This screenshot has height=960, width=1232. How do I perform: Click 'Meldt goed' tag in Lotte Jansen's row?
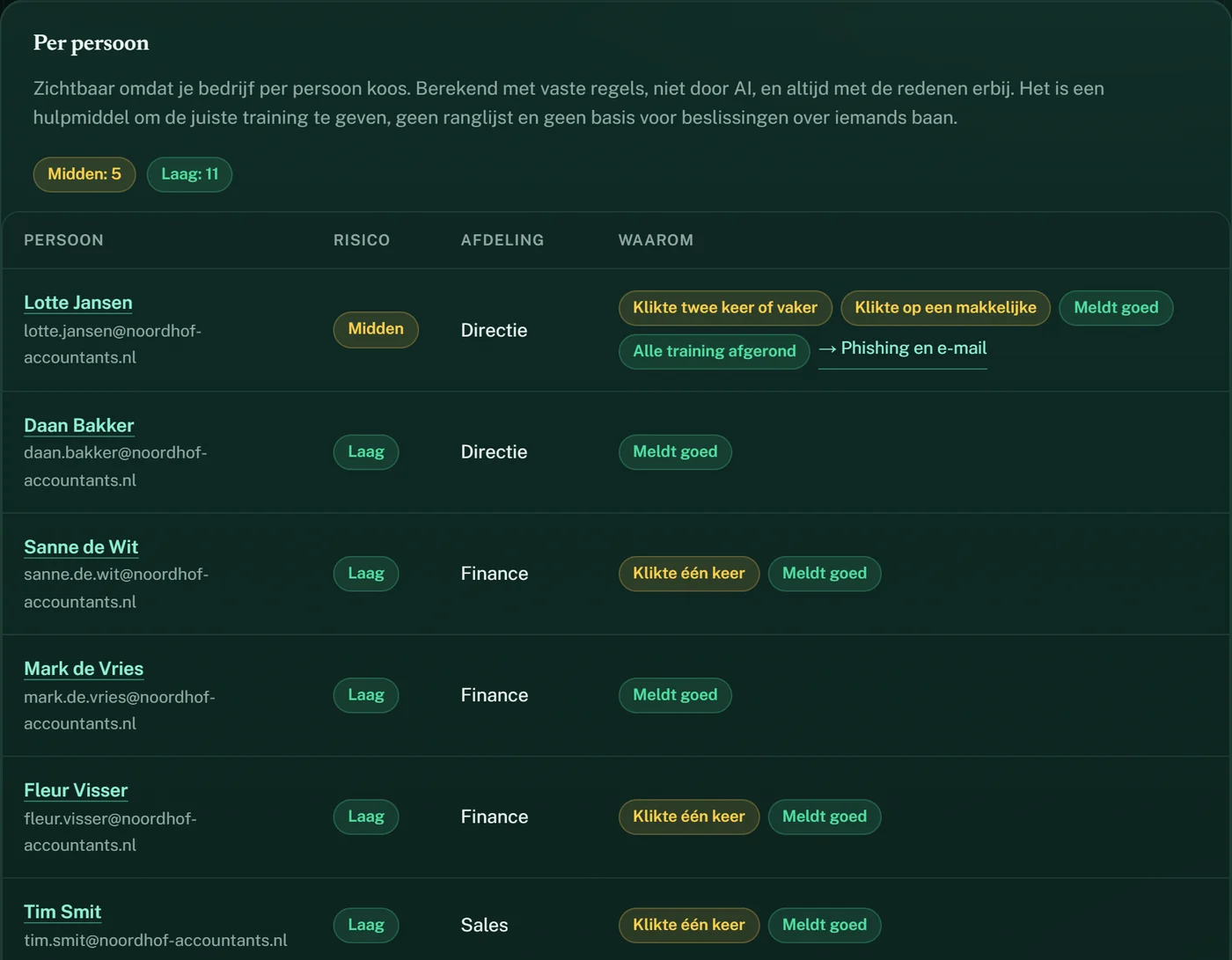coord(1116,308)
